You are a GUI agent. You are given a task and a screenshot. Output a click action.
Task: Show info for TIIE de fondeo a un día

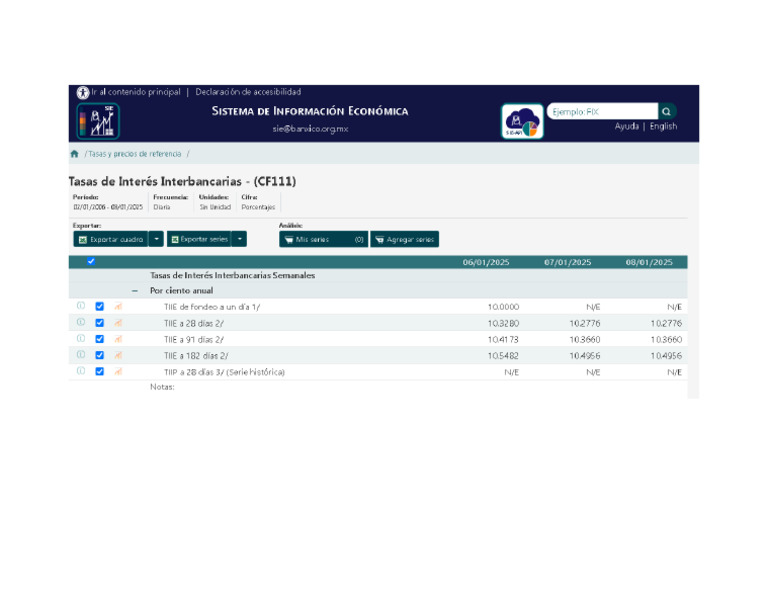coord(81,306)
